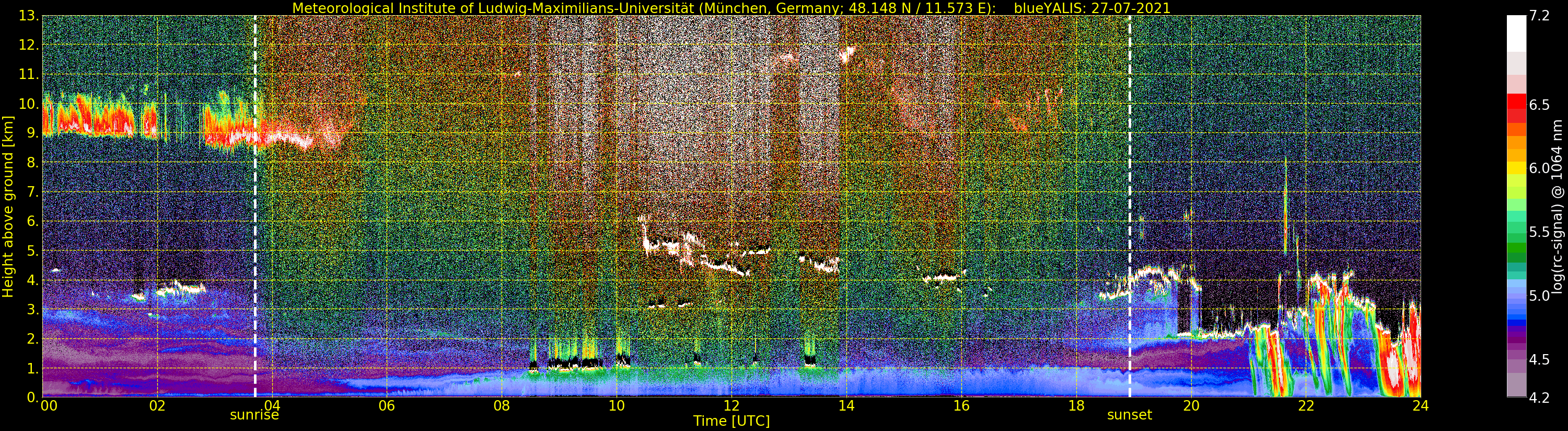Click the height tick label 5
This screenshot has height=431, width=1568.
pyautogui.click(x=32, y=251)
